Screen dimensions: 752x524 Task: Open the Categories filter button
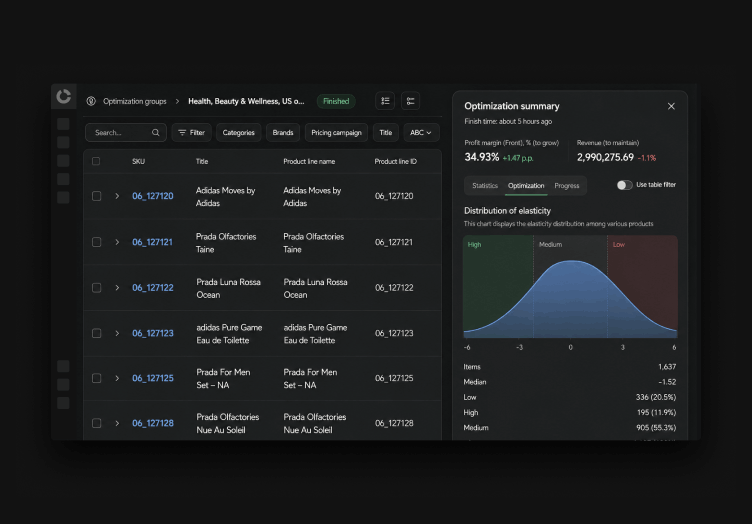[238, 132]
